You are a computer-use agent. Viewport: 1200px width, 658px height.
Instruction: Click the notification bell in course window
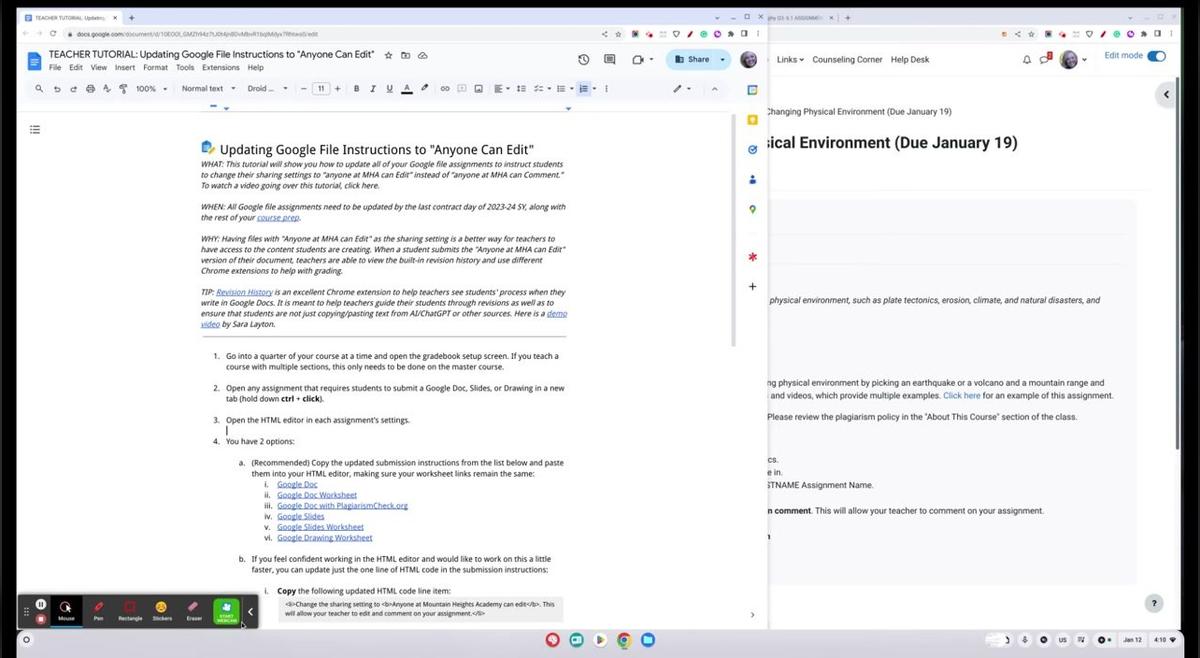point(1026,60)
